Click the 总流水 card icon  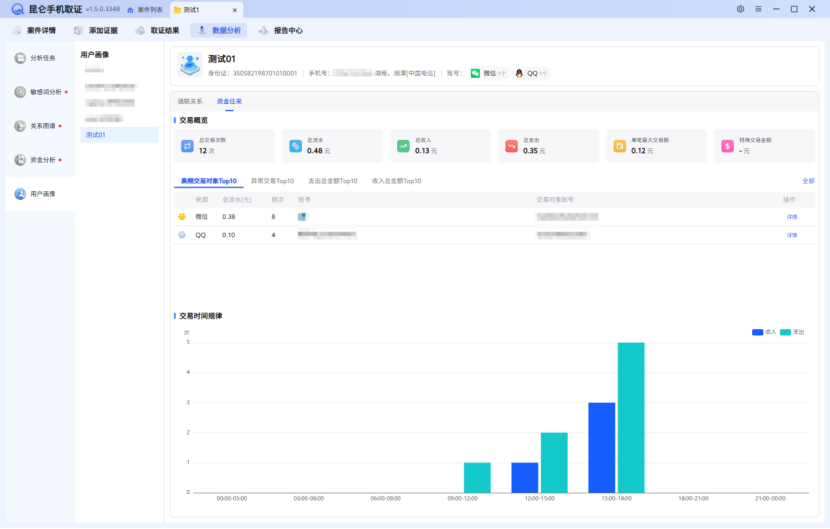pos(295,146)
